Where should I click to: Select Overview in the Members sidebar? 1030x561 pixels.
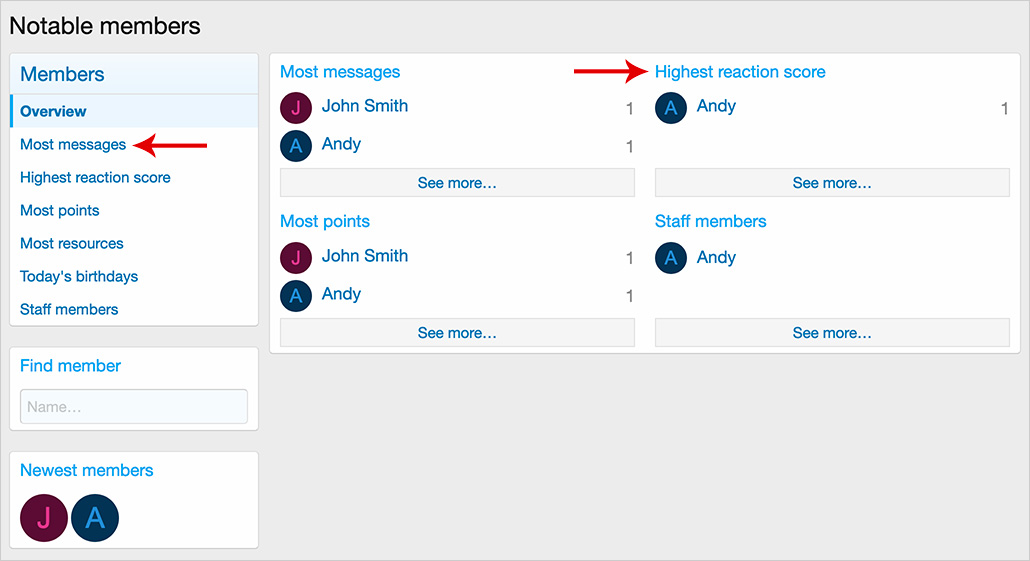tap(53, 111)
